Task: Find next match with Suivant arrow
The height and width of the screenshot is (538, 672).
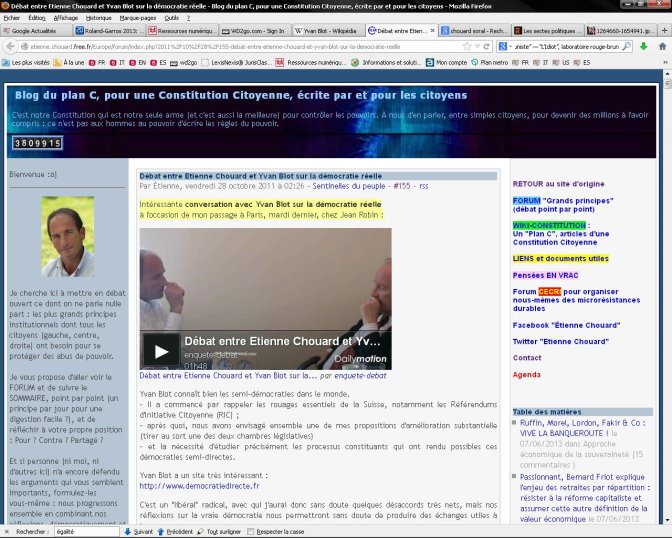Action: click(x=138, y=532)
